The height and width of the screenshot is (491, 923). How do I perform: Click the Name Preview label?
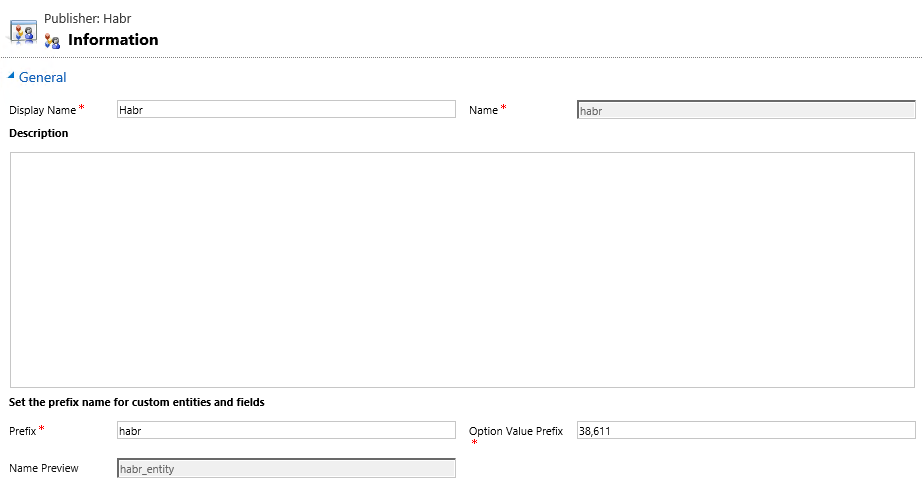click(x=44, y=468)
